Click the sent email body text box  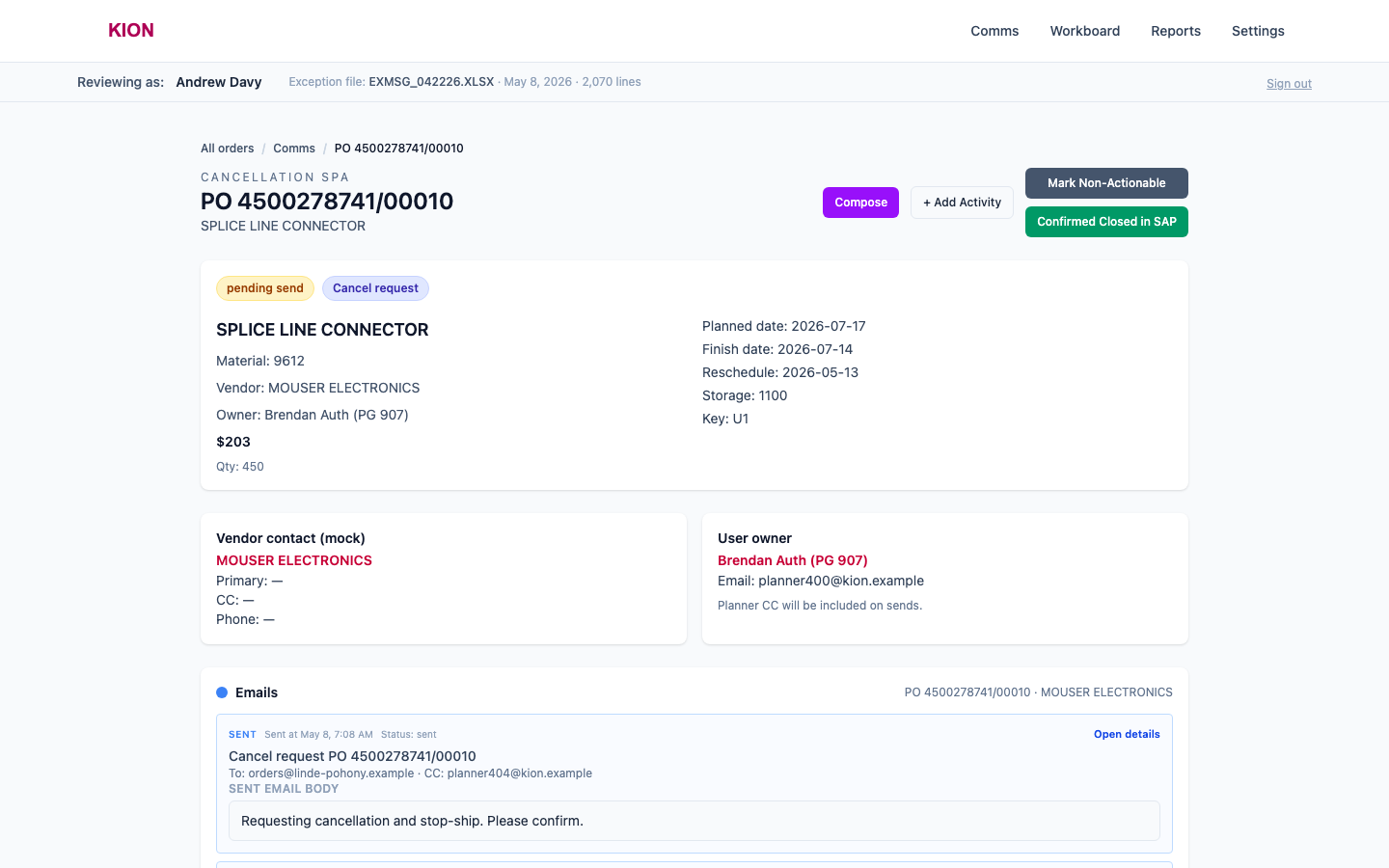(x=694, y=821)
